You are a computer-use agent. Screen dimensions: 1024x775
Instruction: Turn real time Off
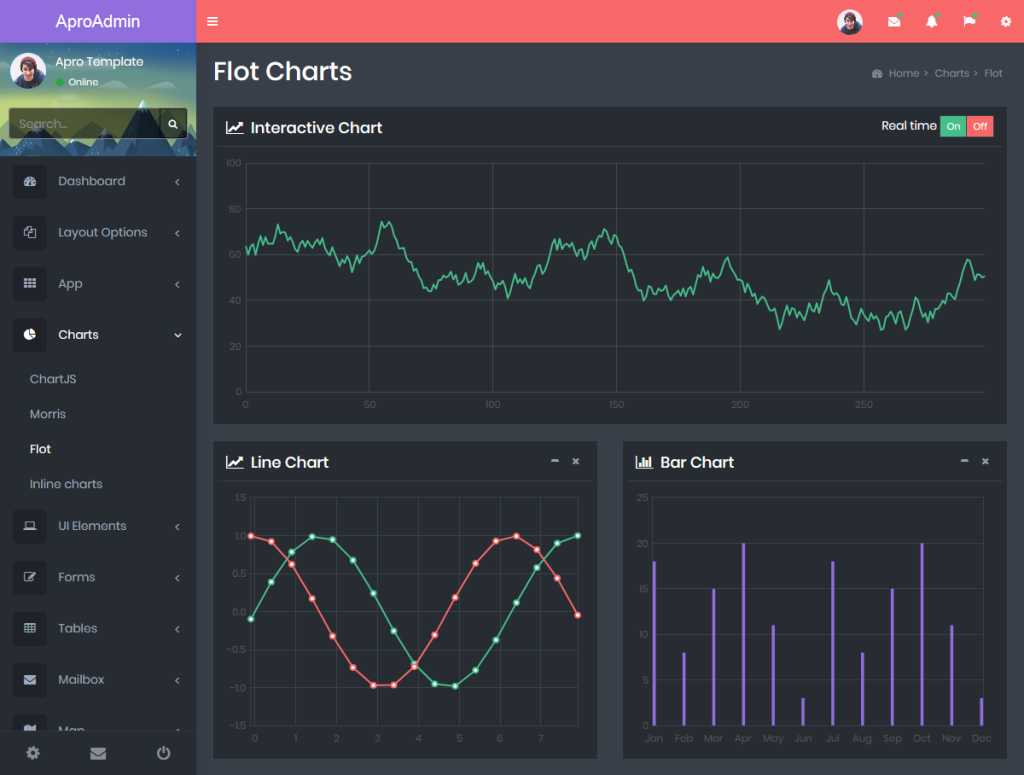980,126
